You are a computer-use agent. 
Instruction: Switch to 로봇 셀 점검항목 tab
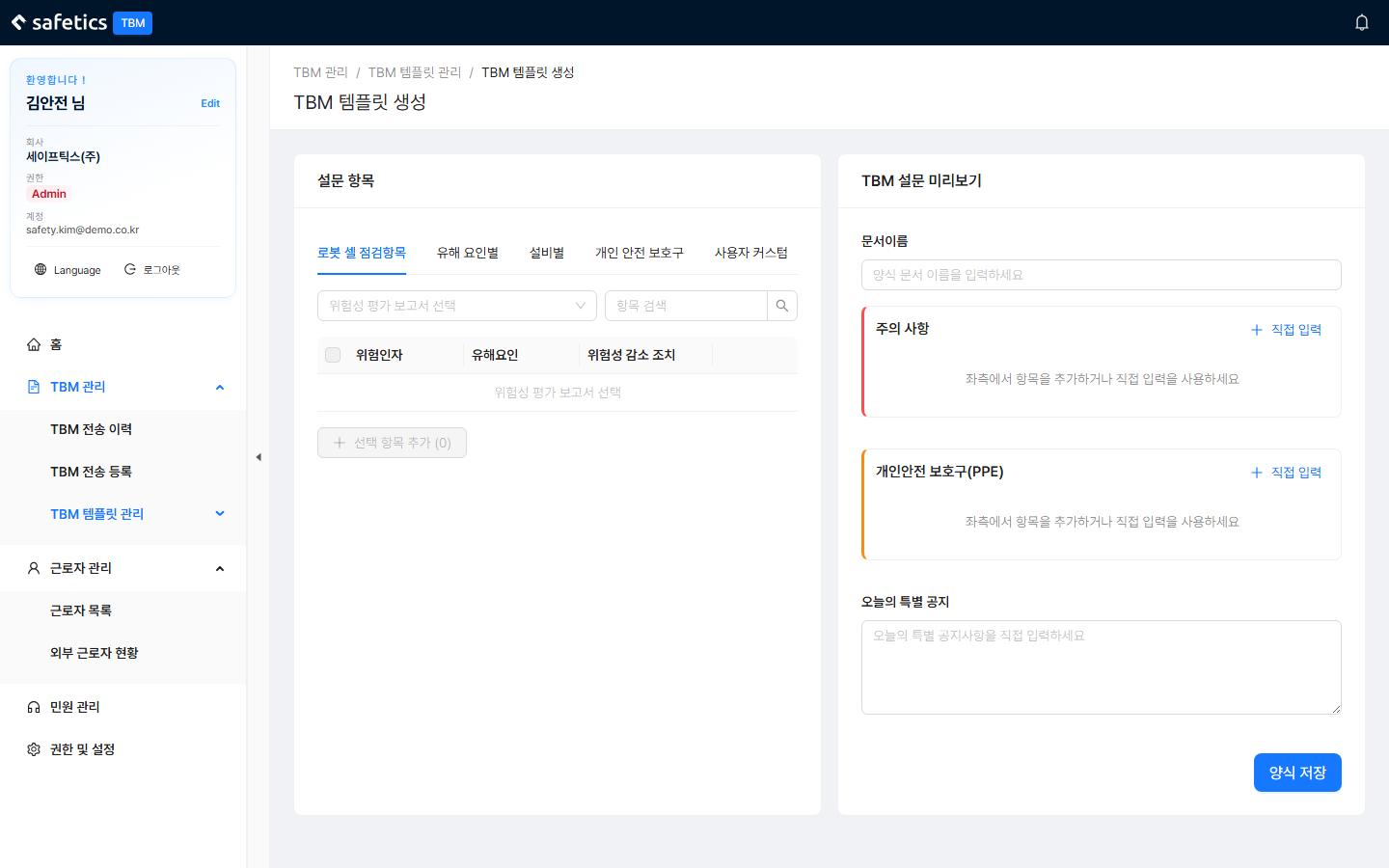pos(362,253)
